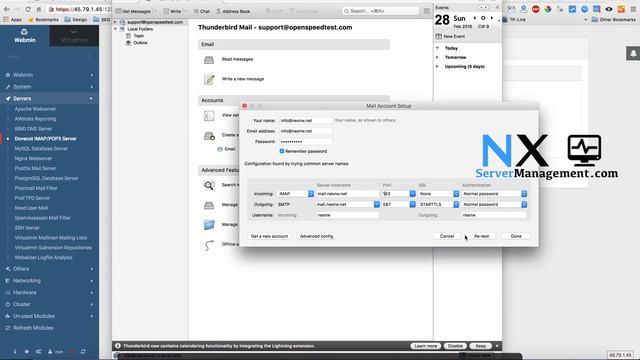Viewport: 640px width, 360px height.
Task: Open SpamAssassin Mail Filter module
Action: 42,218
